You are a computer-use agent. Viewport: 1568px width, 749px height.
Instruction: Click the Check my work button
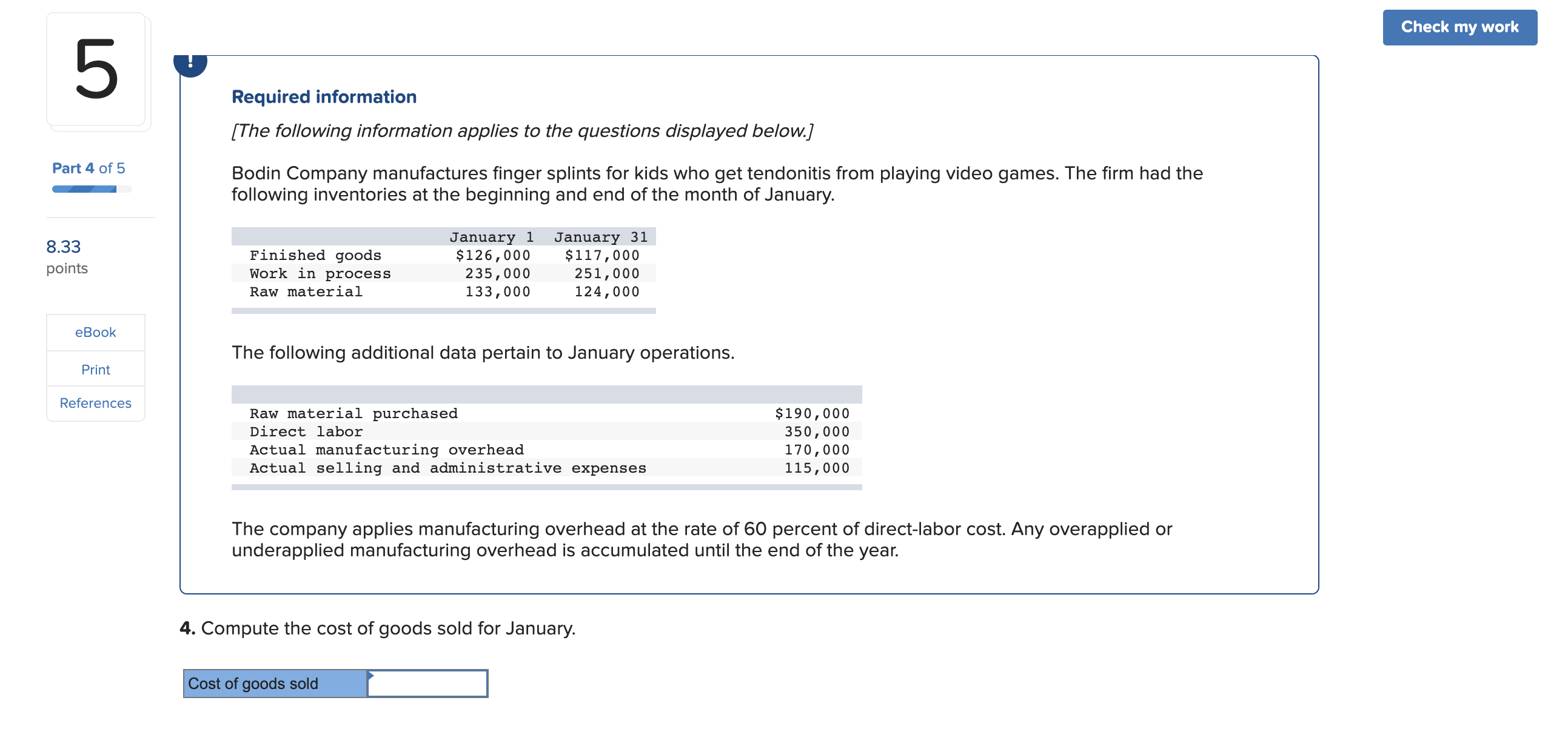[x=1459, y=27]
